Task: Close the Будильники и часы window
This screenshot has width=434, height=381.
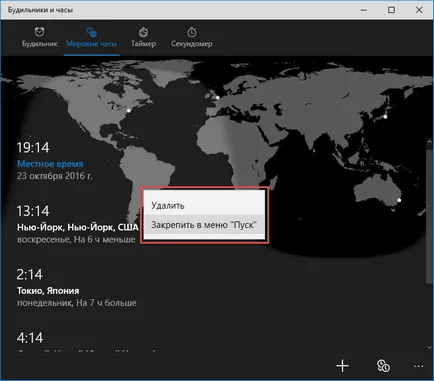Action: [419, 10]
